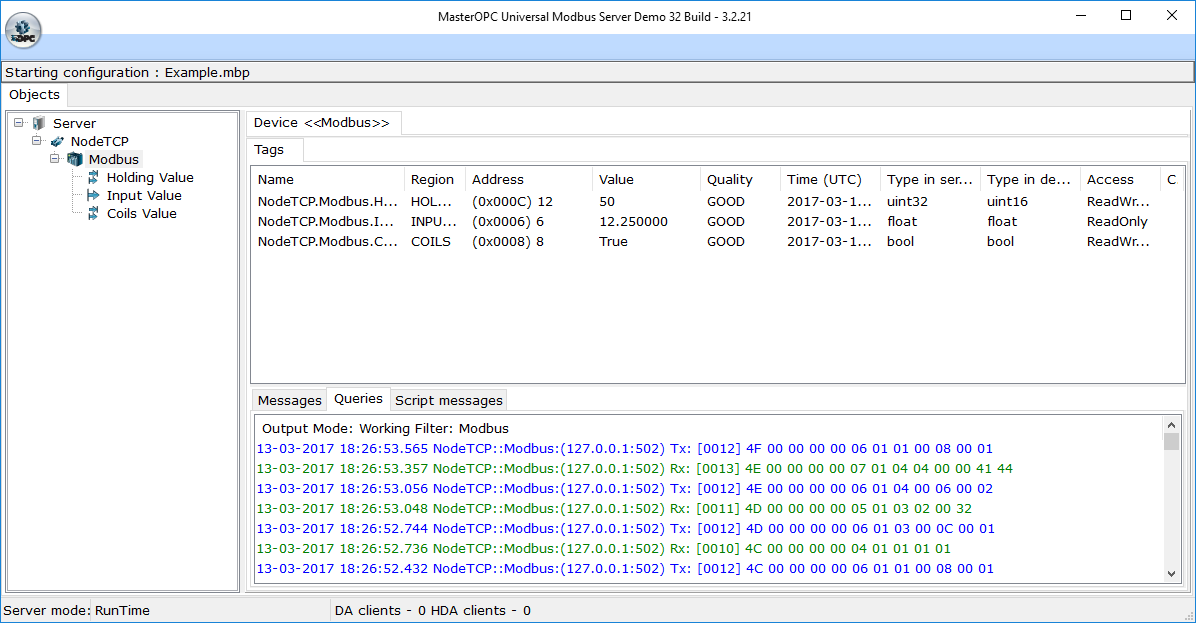Screen dimensions: 1196x623
Task: Click the Input Value tag icon
Action: 93,195
